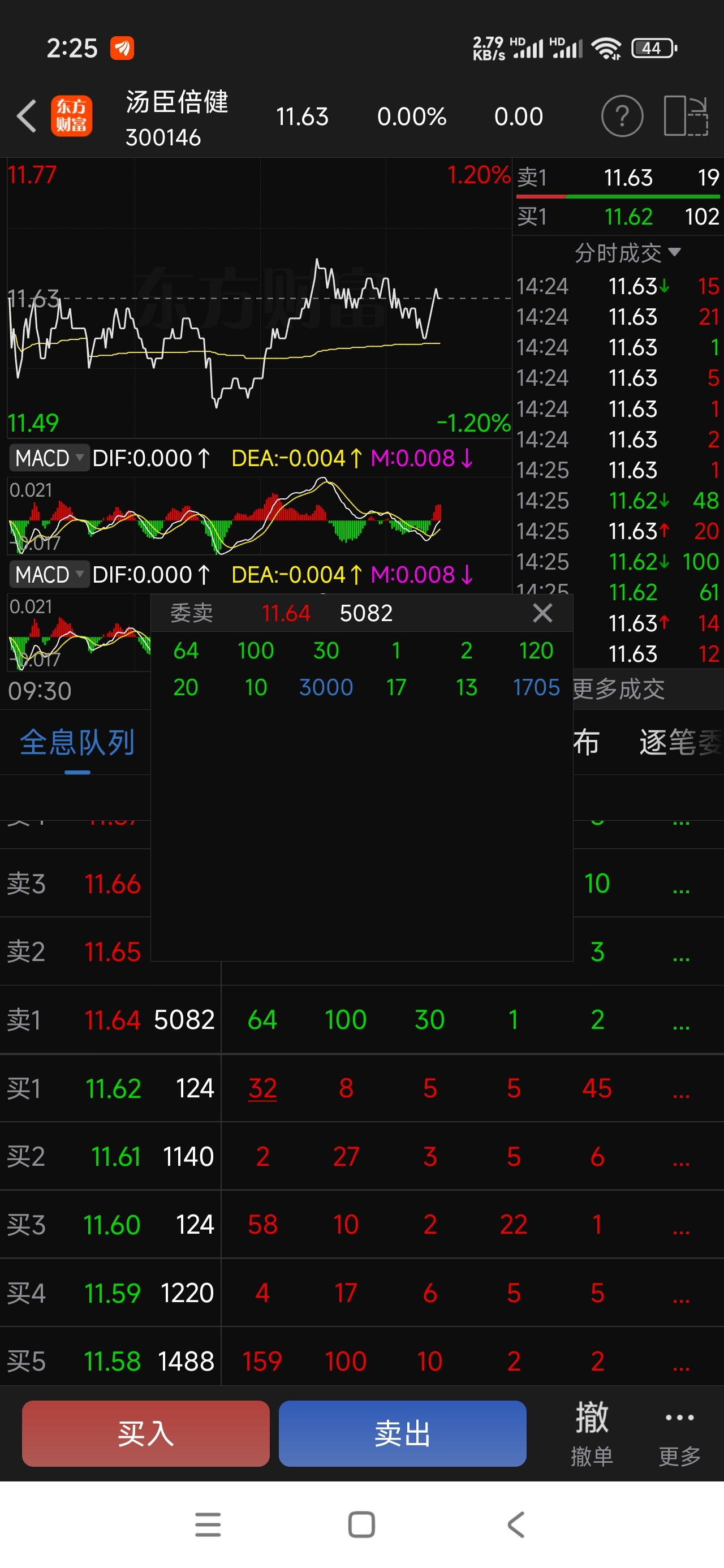
Task: Toggle the split-screen layout icon
Action: [x=686, y=115]
